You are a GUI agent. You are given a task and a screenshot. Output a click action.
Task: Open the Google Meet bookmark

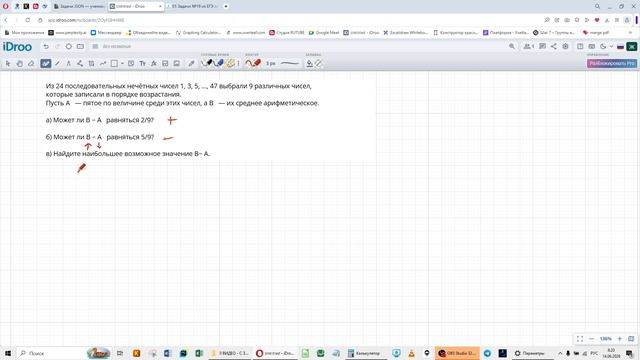pos(324,32)
